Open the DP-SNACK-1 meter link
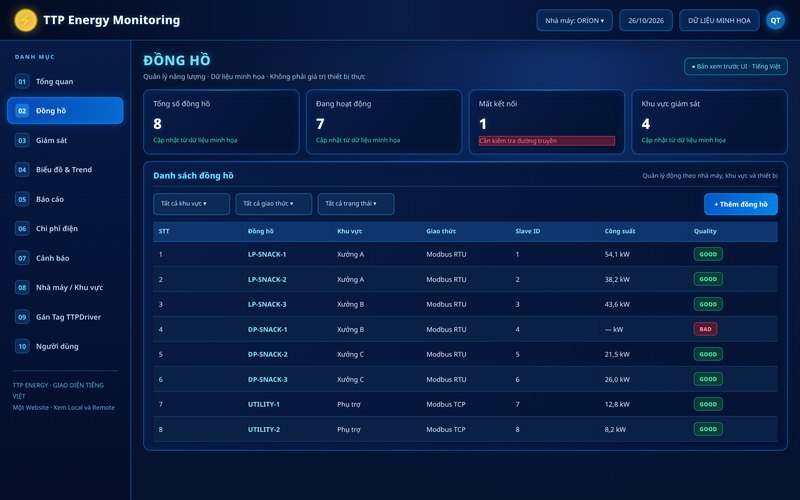 pos(267,329)
